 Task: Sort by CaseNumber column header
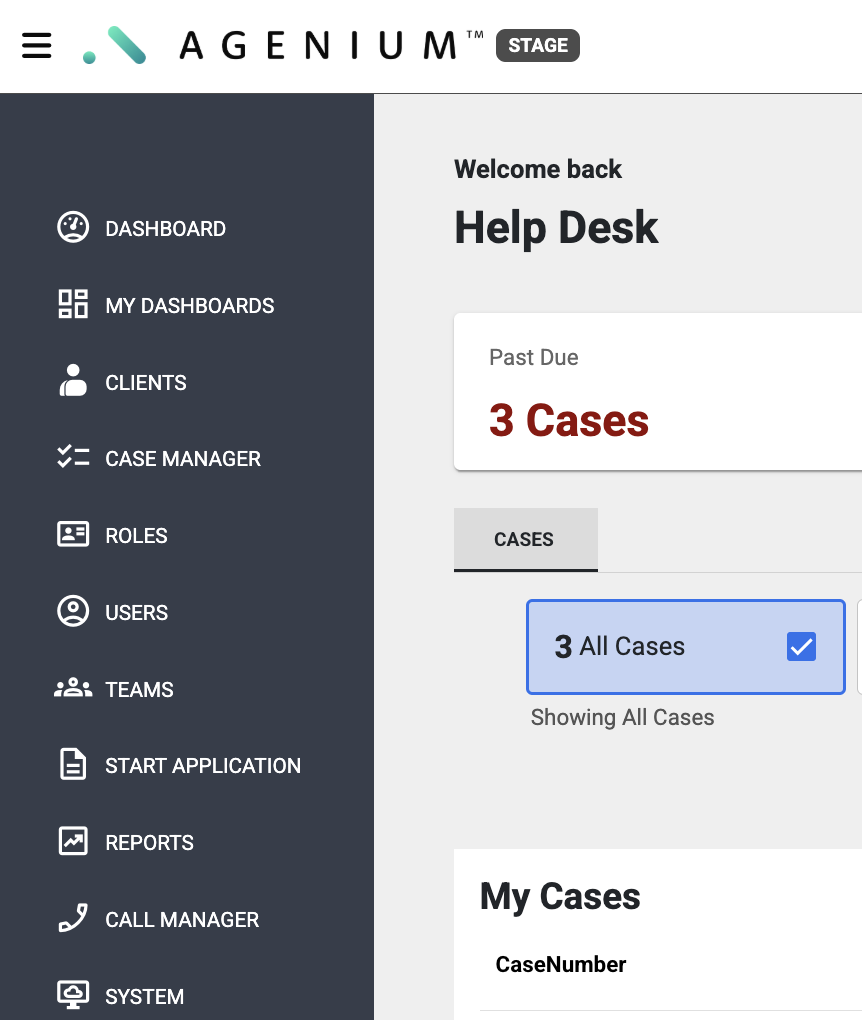pyautogui.click(x=560, y=965)
